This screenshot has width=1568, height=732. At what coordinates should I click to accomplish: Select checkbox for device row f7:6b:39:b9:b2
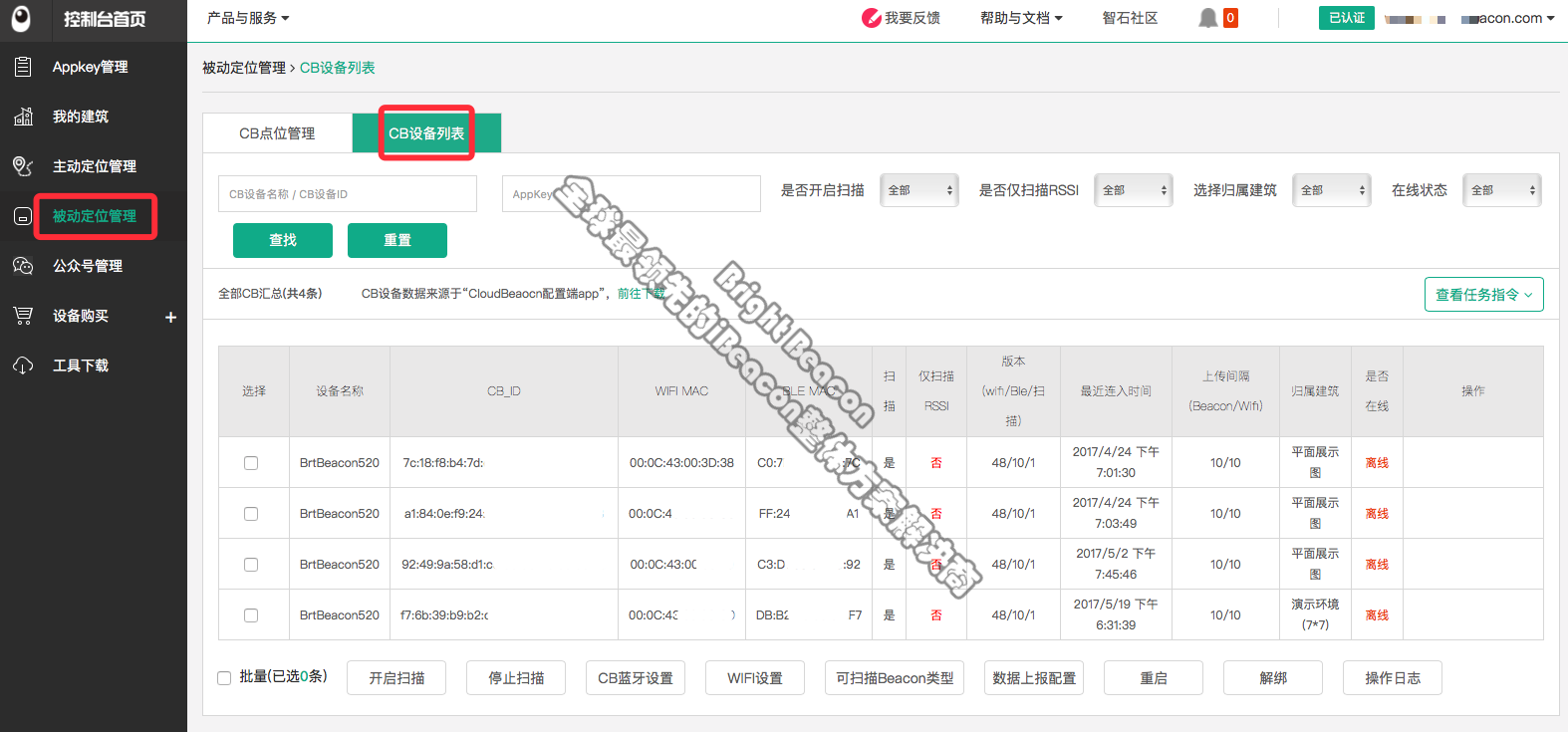tap(251, 615)
